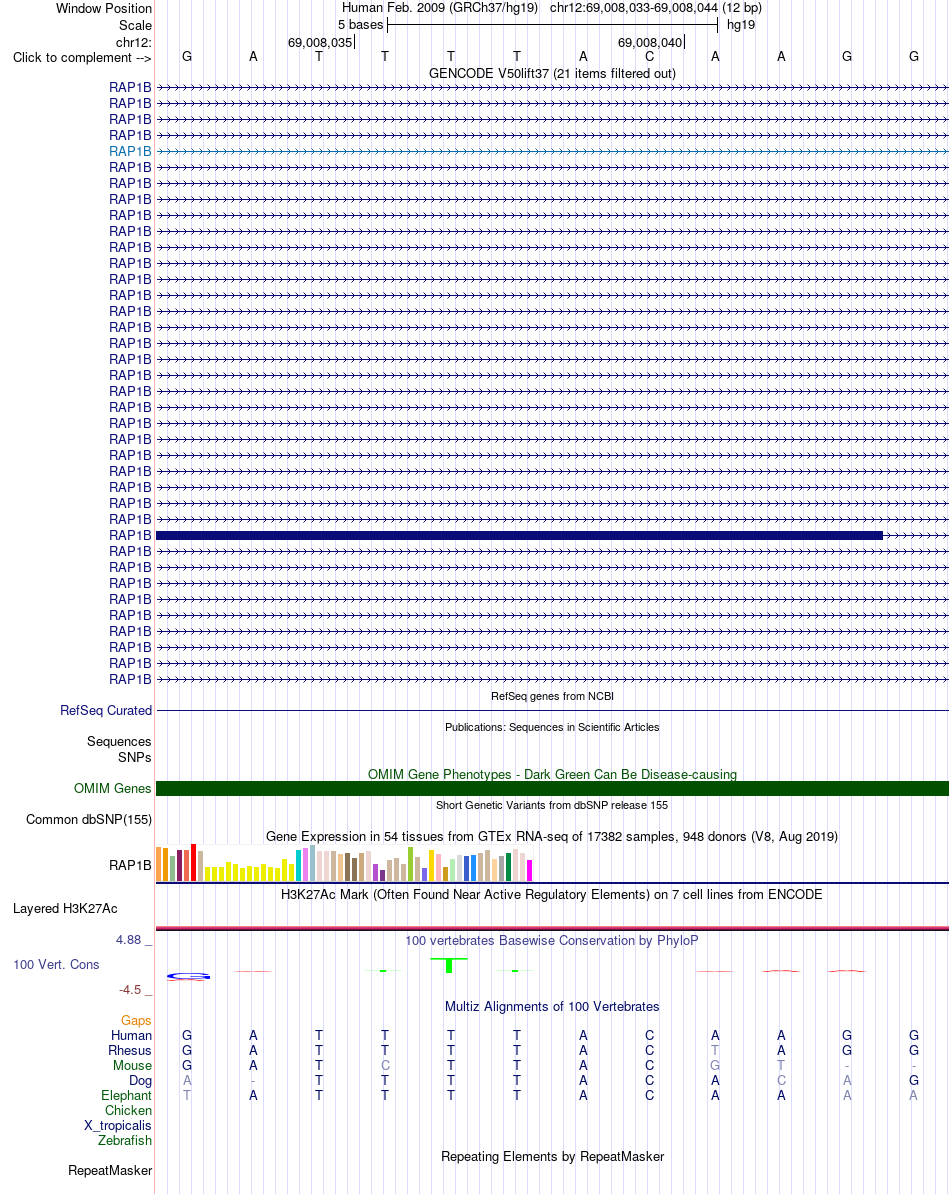This screenshot has width=950, height=1194.
Task: Open the Common dbSNP(155) track label
Action: [x=88, y=820]
